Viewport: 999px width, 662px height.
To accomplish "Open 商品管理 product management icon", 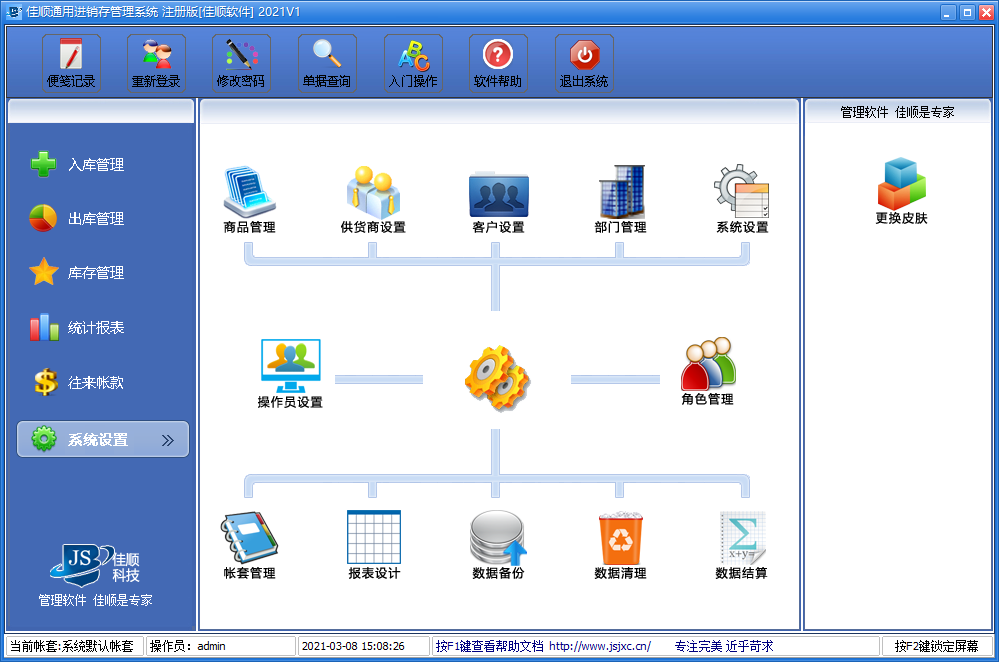I will [249, 199].
